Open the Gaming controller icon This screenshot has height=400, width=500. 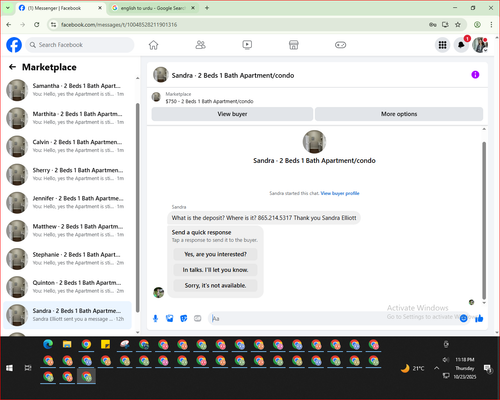click(x=340, y=45)
